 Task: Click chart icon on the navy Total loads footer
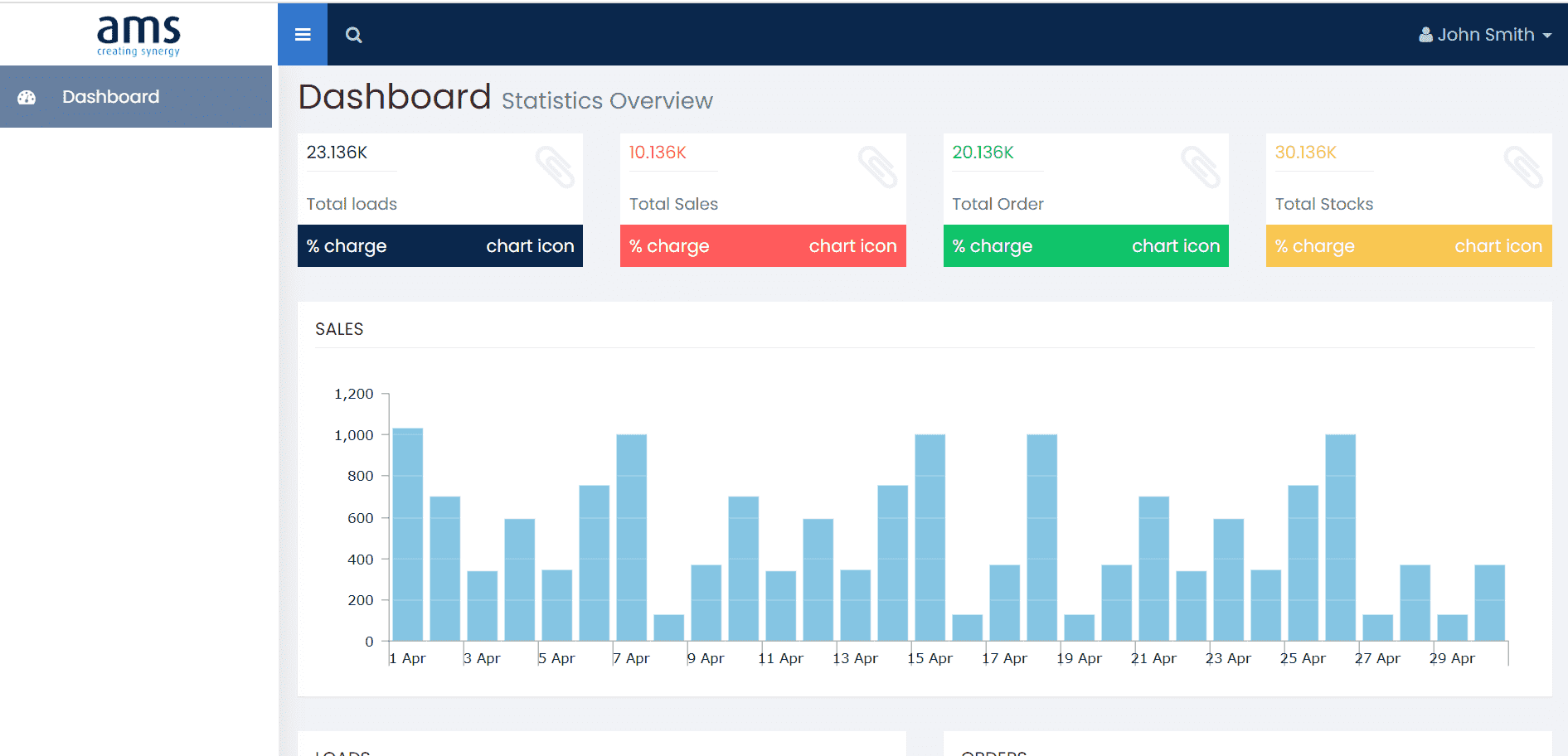click(530, 246)
